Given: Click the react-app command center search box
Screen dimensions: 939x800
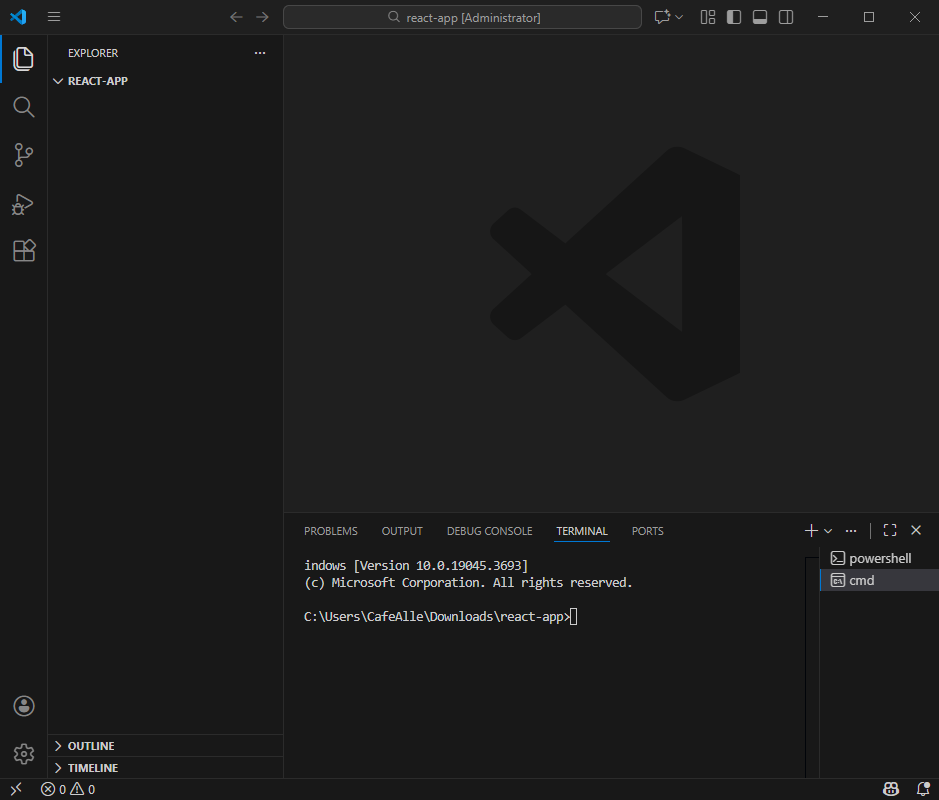Looking at the screenshot, I should click(x=462, y=17).
